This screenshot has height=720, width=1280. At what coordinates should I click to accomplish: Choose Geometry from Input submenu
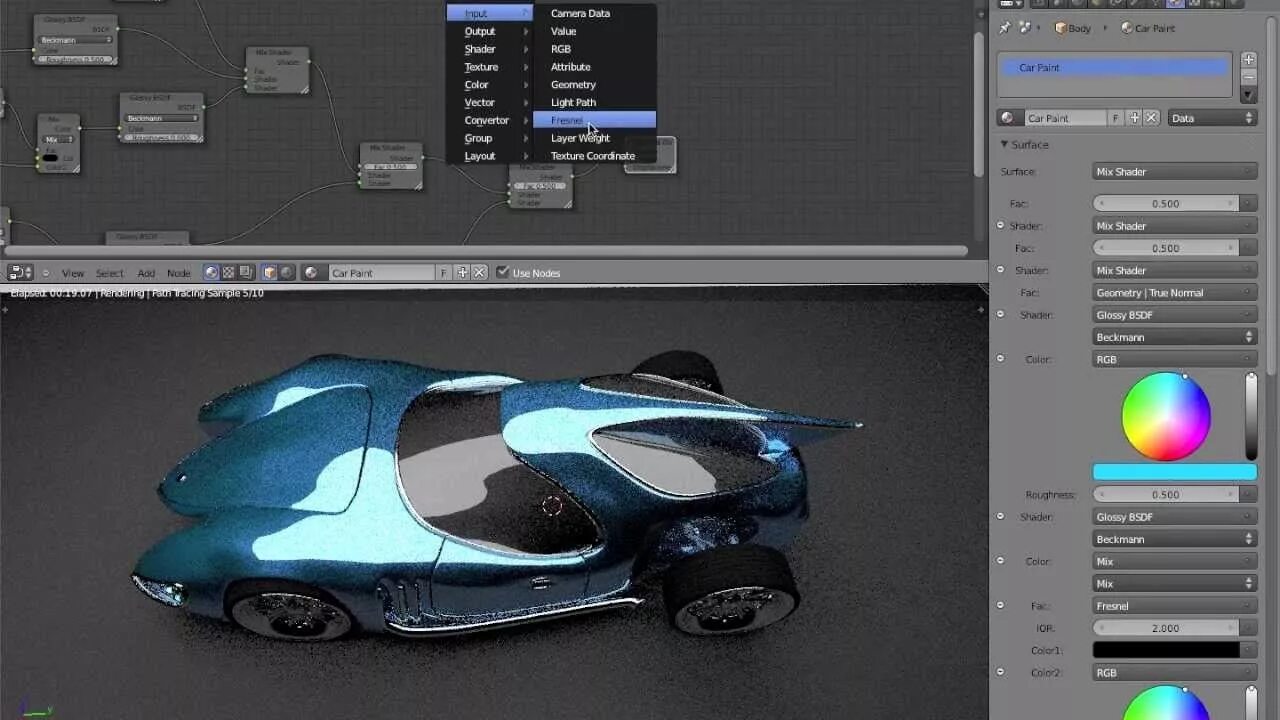(595, 85)
